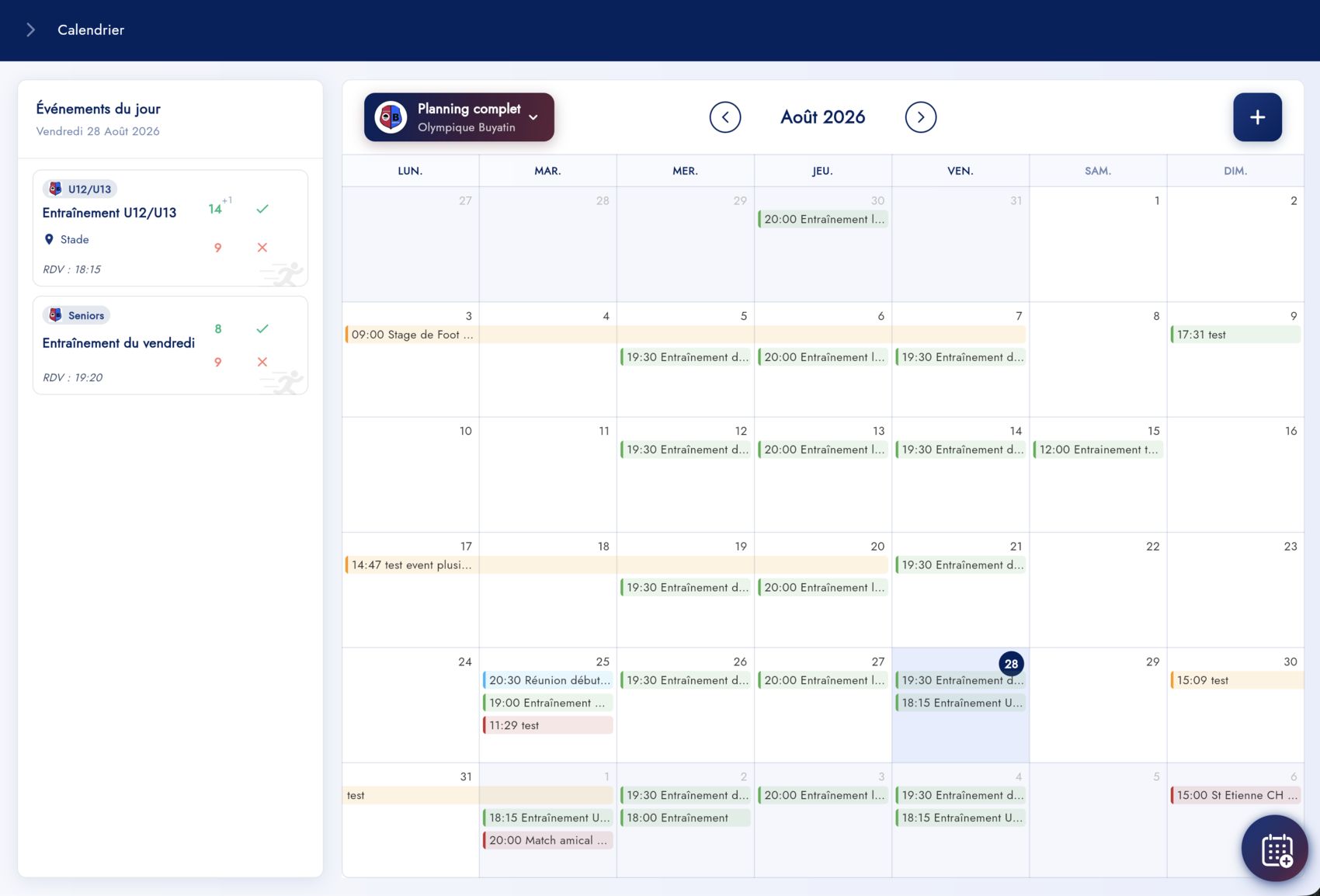1320x896 pixels.
Task: Open the 19:30 Entraînement event on August 5
Action: (686, 357)
